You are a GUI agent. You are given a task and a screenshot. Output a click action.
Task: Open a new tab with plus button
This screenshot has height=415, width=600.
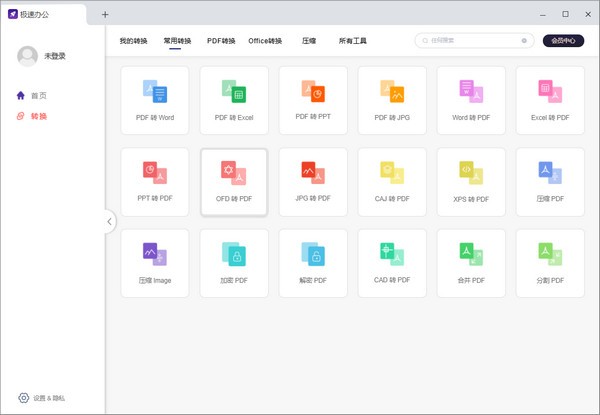point(105,14)
